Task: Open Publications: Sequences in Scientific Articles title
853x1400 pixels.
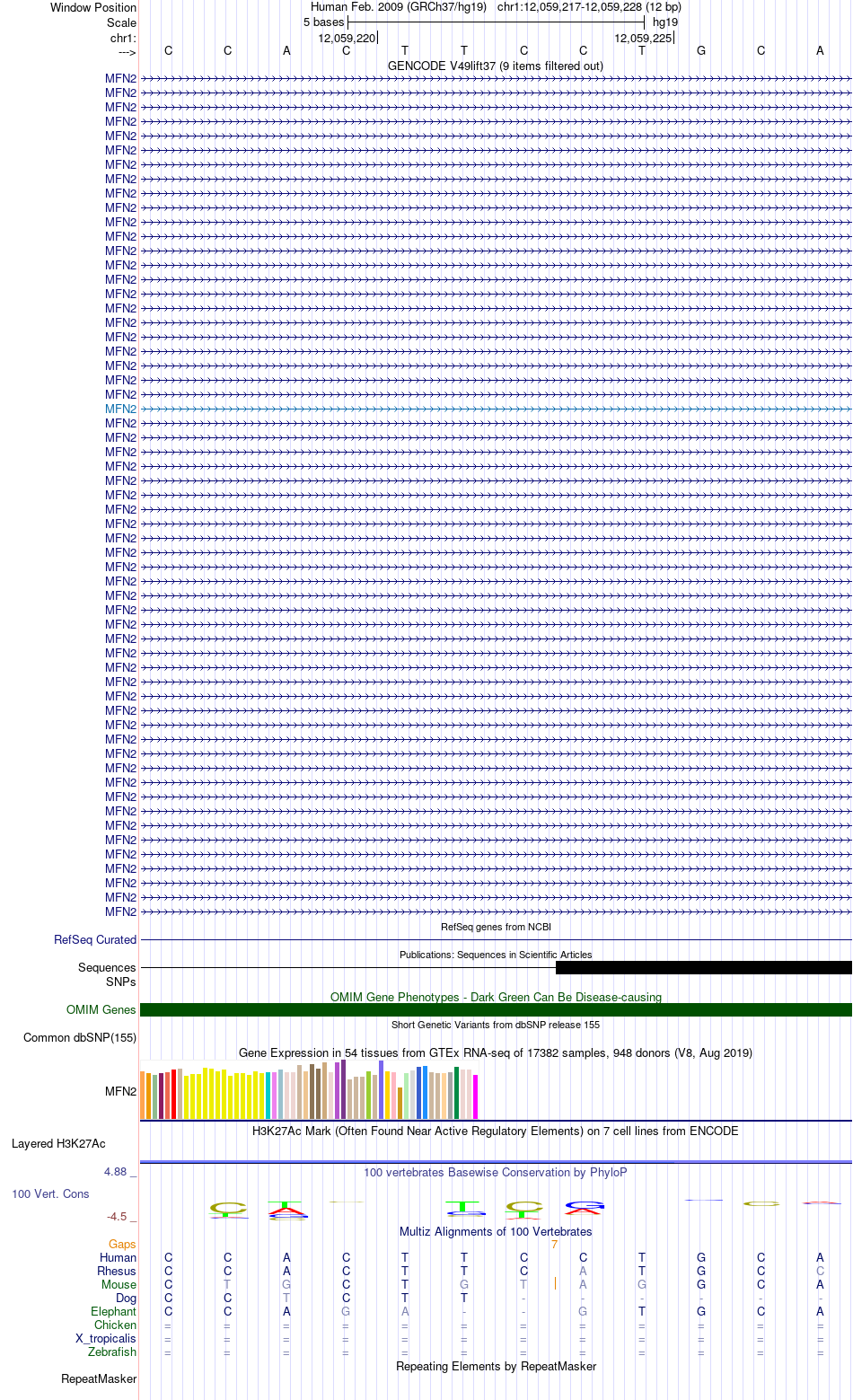Action: point(496,955)
